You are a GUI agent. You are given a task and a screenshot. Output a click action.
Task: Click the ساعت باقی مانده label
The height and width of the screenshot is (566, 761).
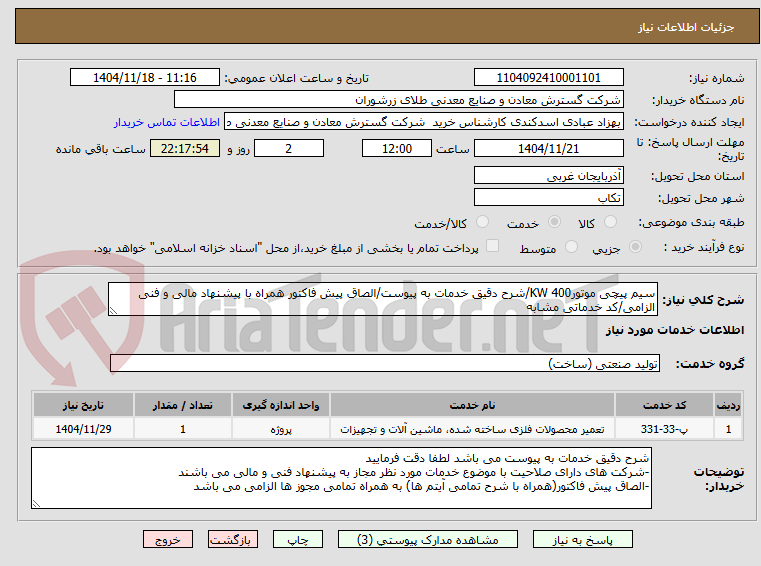pyautogui.click(x=100, y=149)
